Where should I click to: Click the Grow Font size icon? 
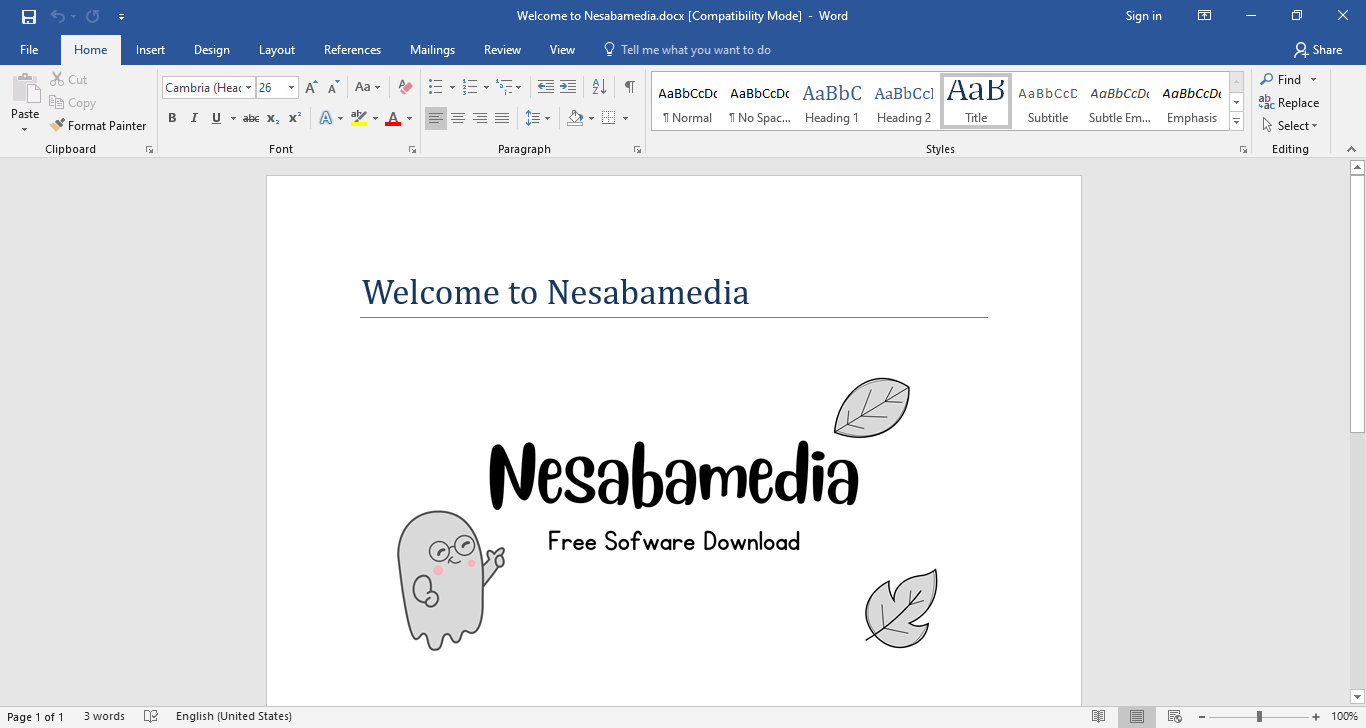(311, 88)
